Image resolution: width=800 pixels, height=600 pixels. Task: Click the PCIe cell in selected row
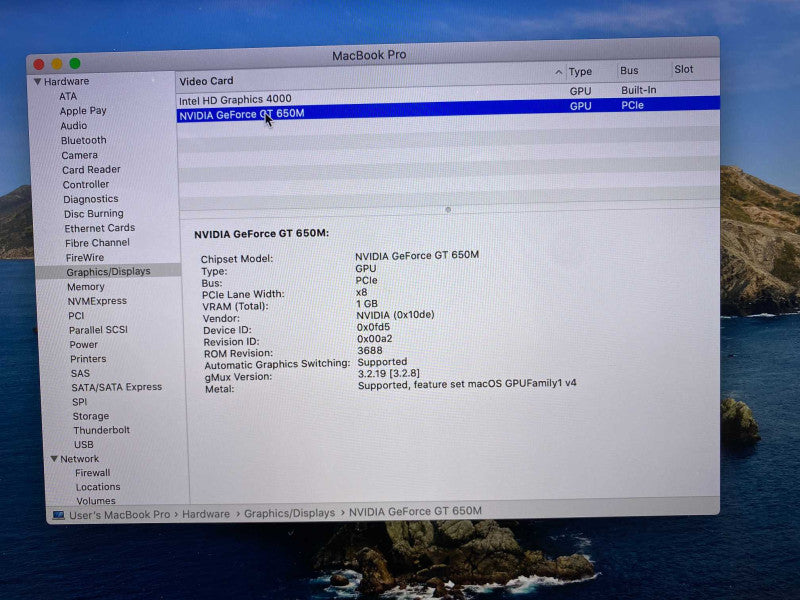pos(632,105)
